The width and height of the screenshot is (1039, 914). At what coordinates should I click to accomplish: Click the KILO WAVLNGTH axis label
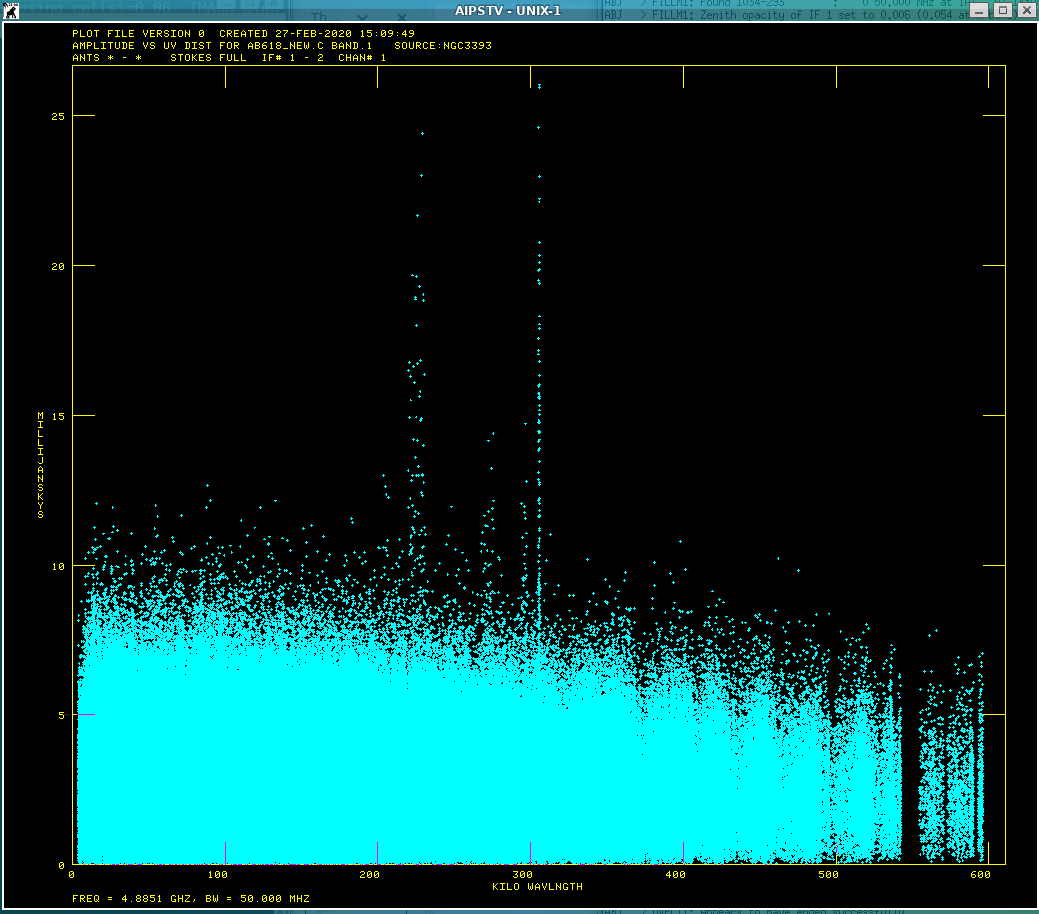click(x=537, y=887)
